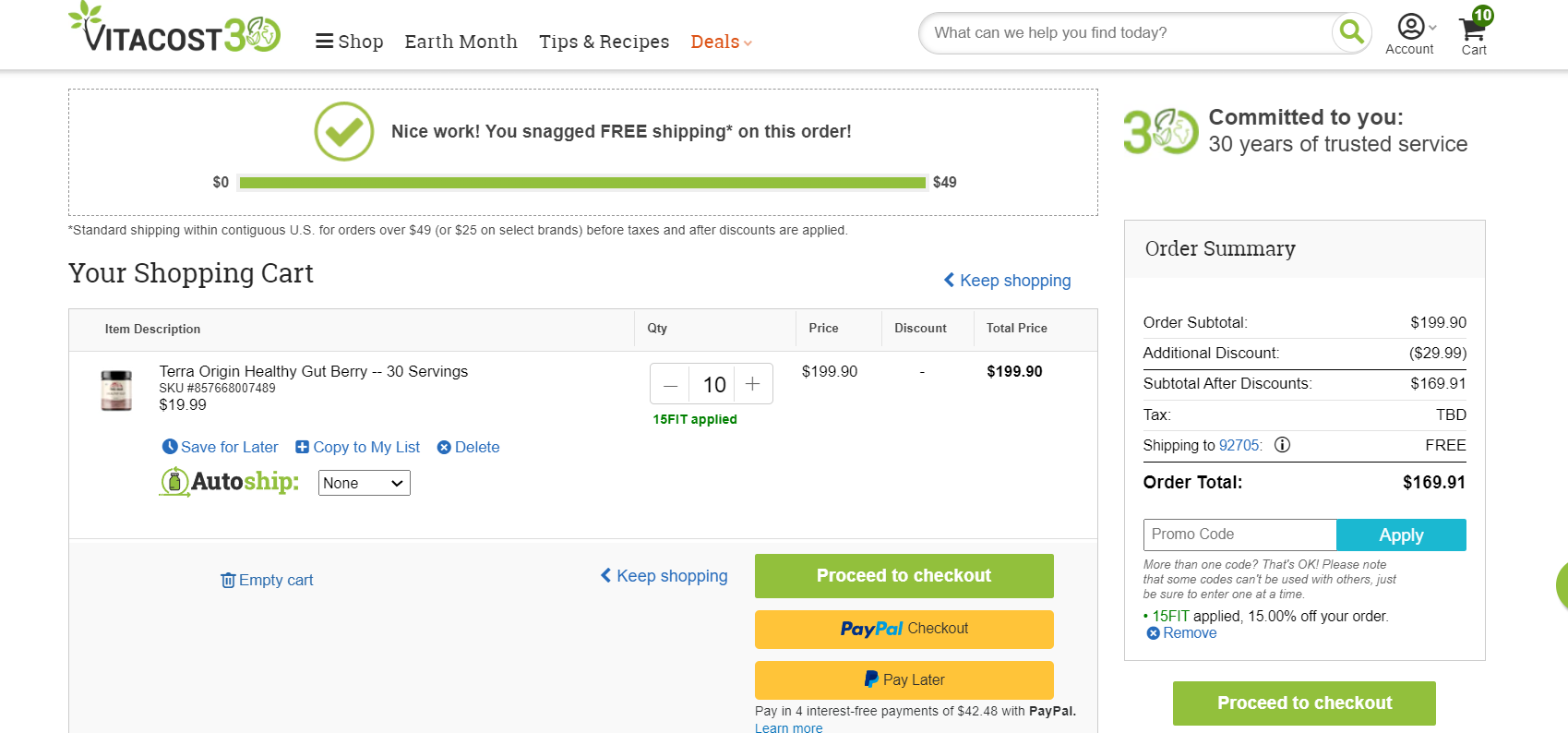The width and height of the screenshot is (1568, 733).
Task: Click the Apply promo code button
Action: 1401,535
